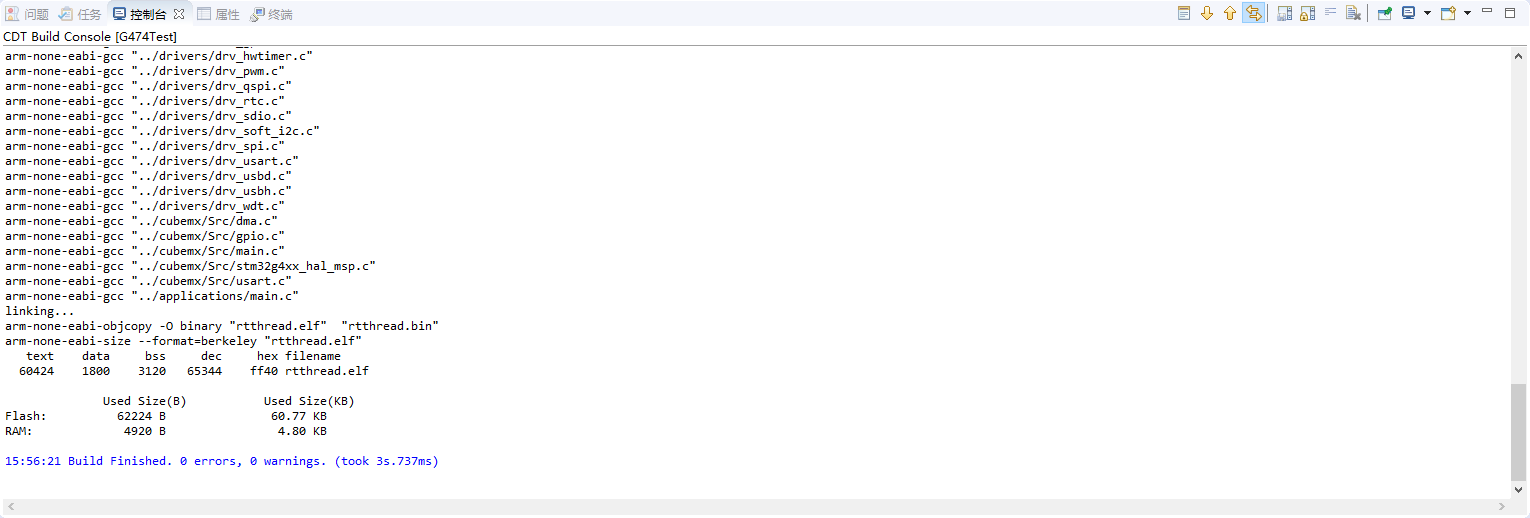1530x518 pixels.
Task: Toggle wrap lines opposing arrows icon
Action: (1253, 13)
